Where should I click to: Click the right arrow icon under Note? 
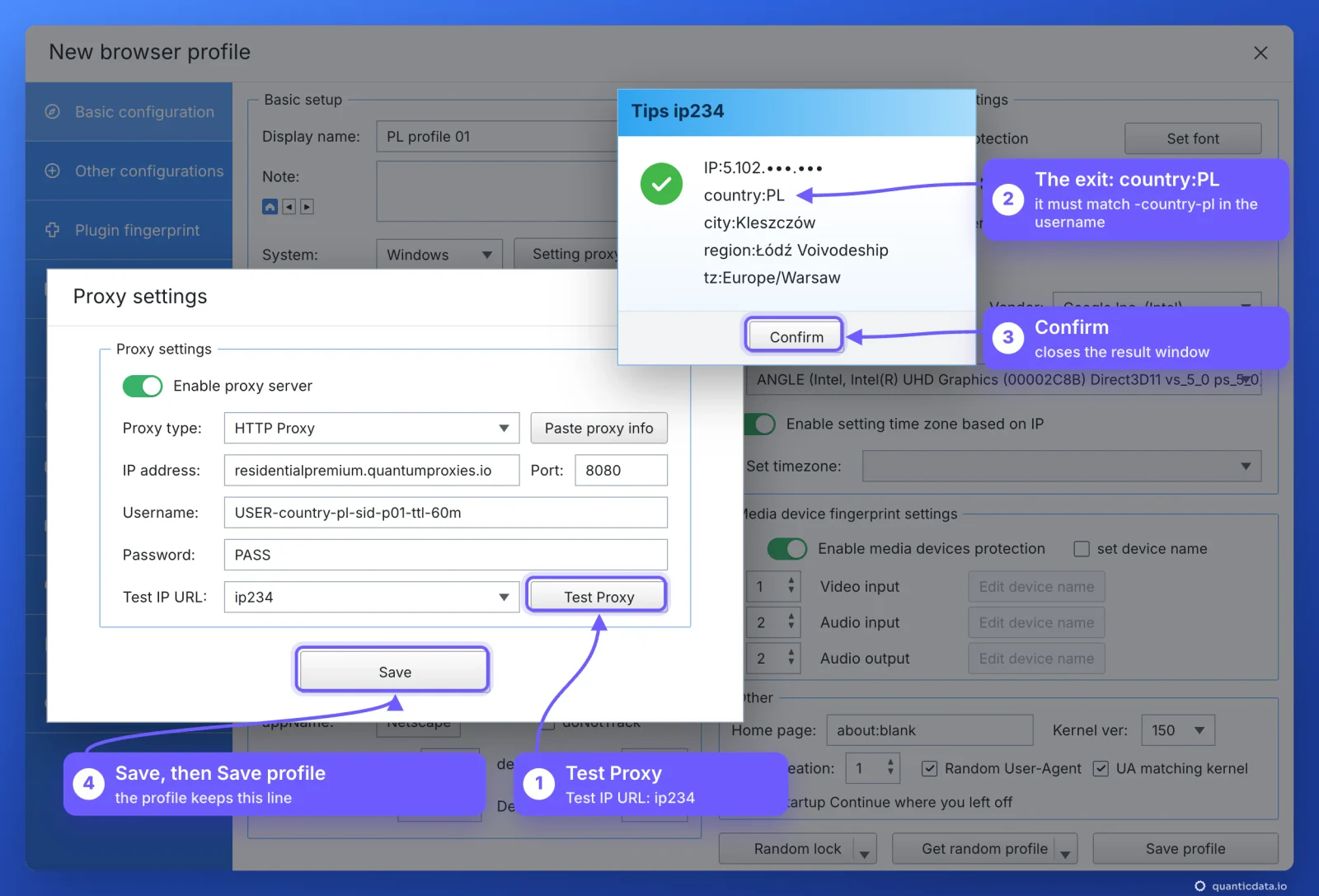click(307, 206)
